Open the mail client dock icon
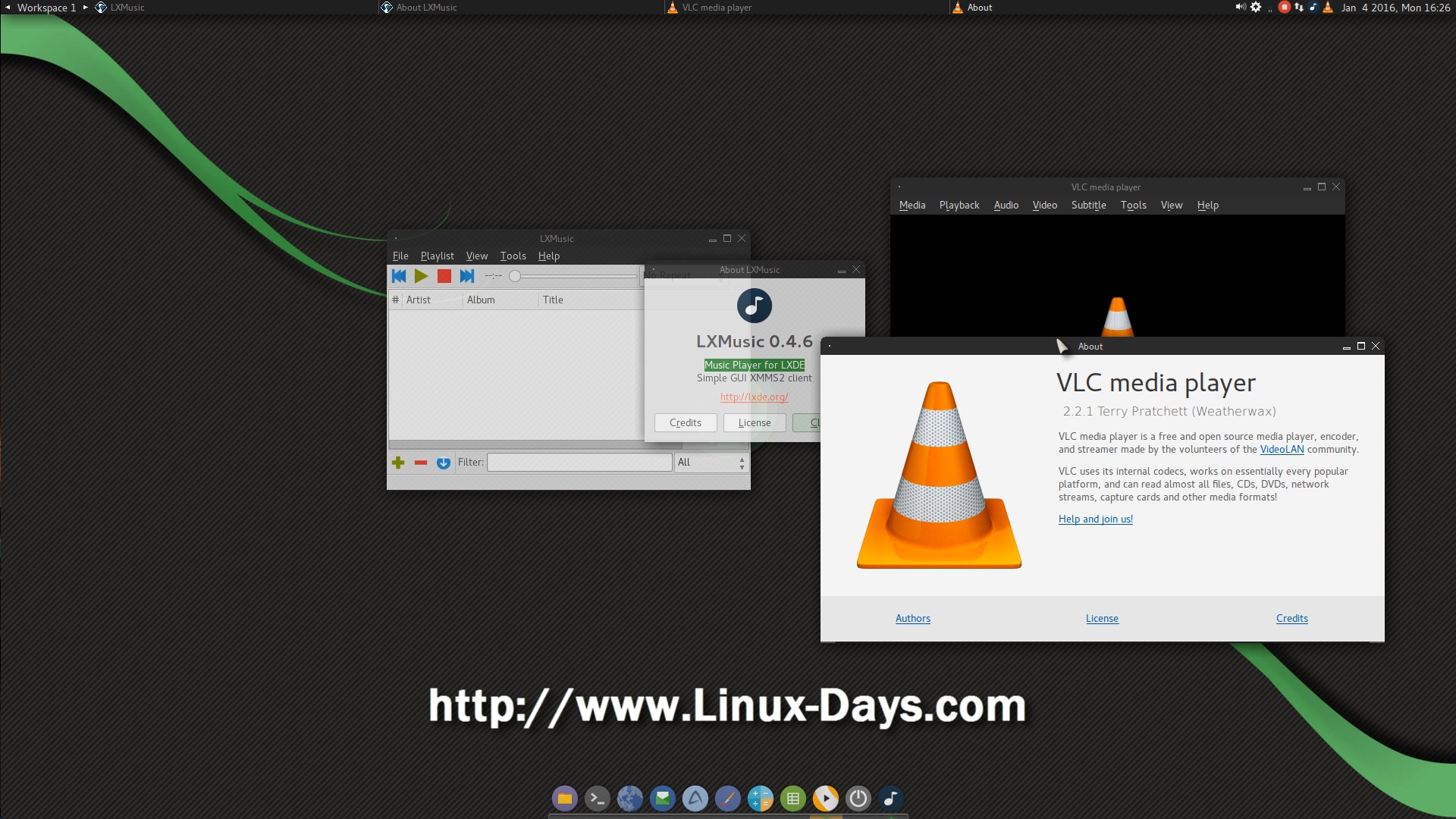1456x819 pixels. [x=663, y=798]
